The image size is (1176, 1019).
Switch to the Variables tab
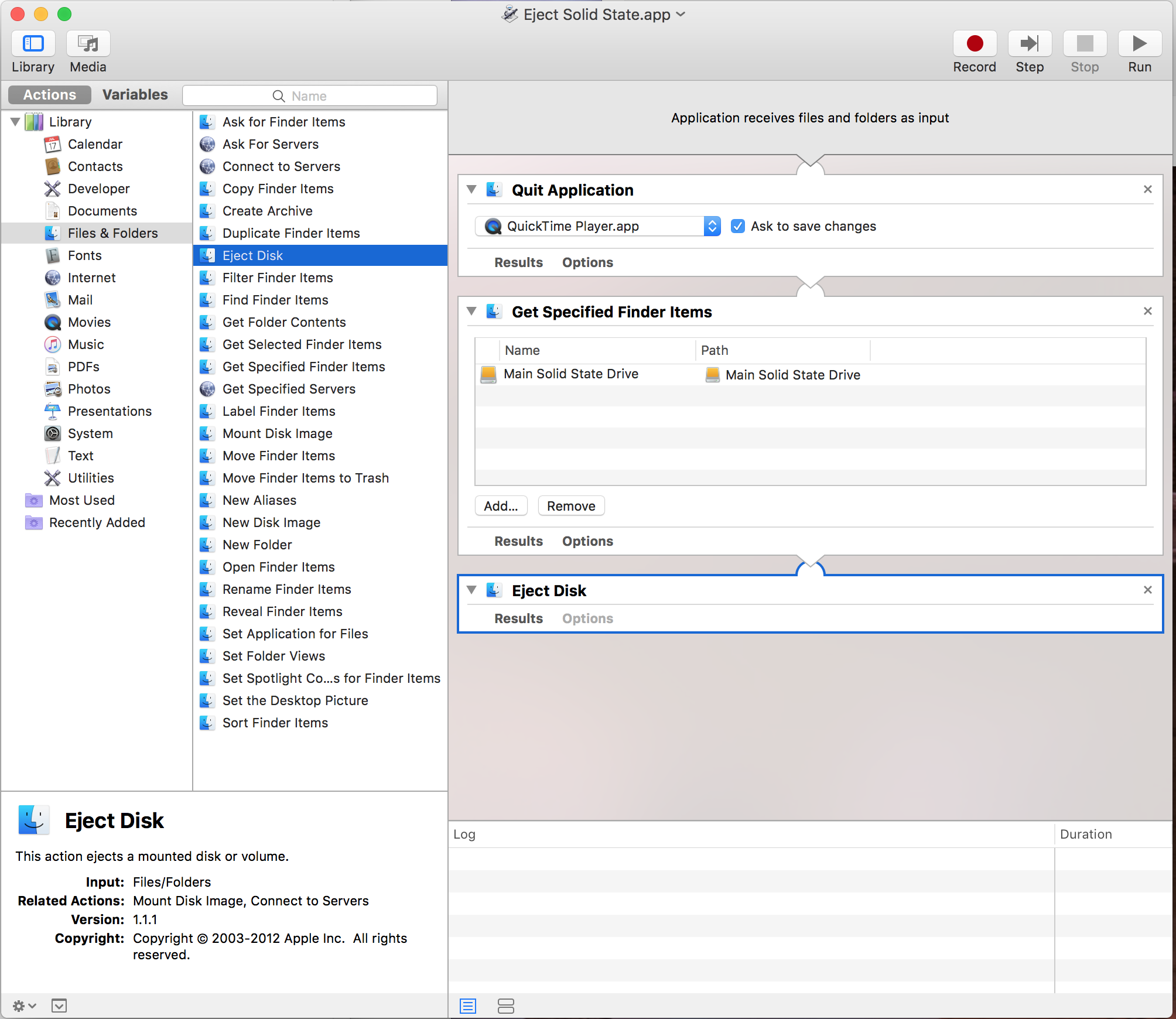point(135,95)
